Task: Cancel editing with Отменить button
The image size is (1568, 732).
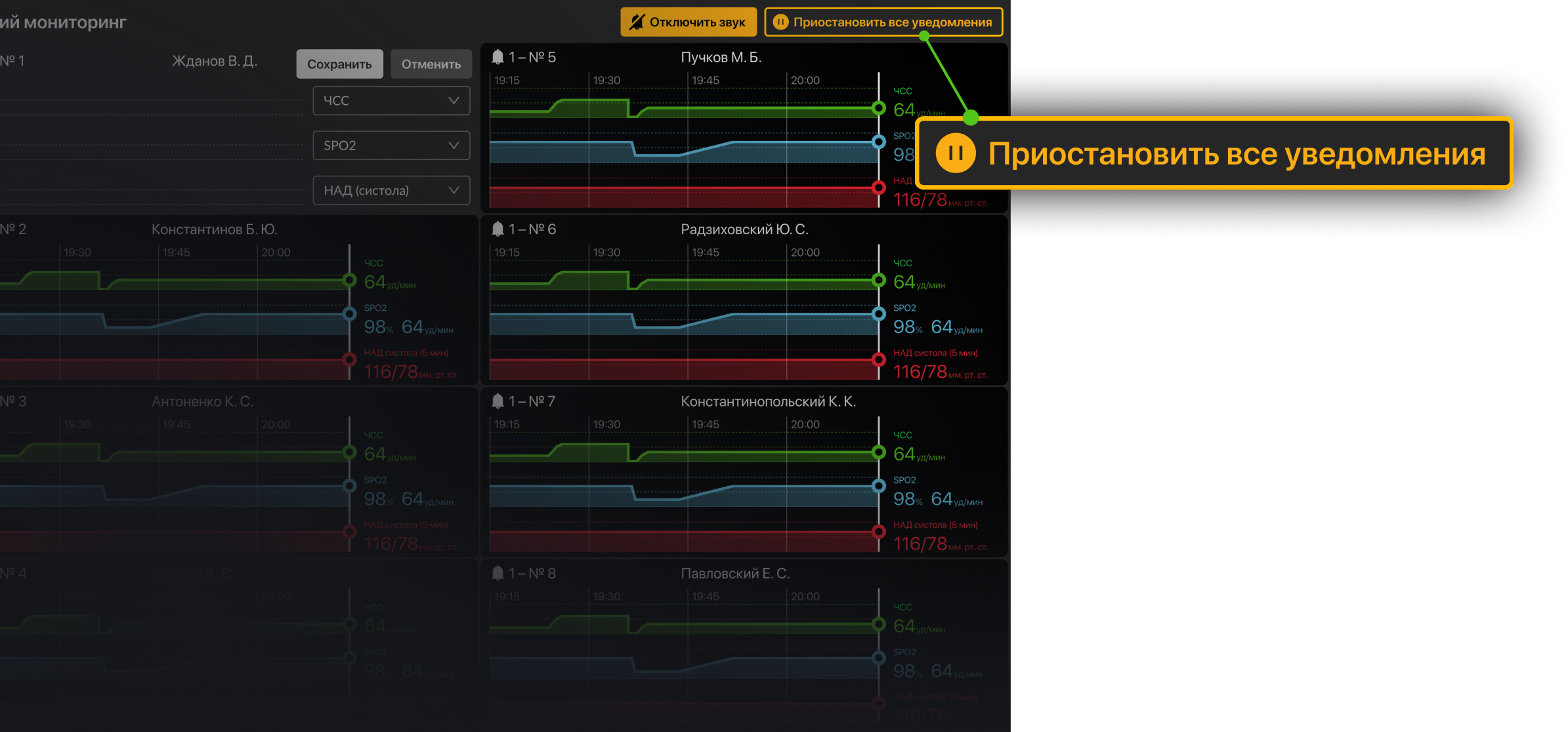Action: click(x=431, y=64)
